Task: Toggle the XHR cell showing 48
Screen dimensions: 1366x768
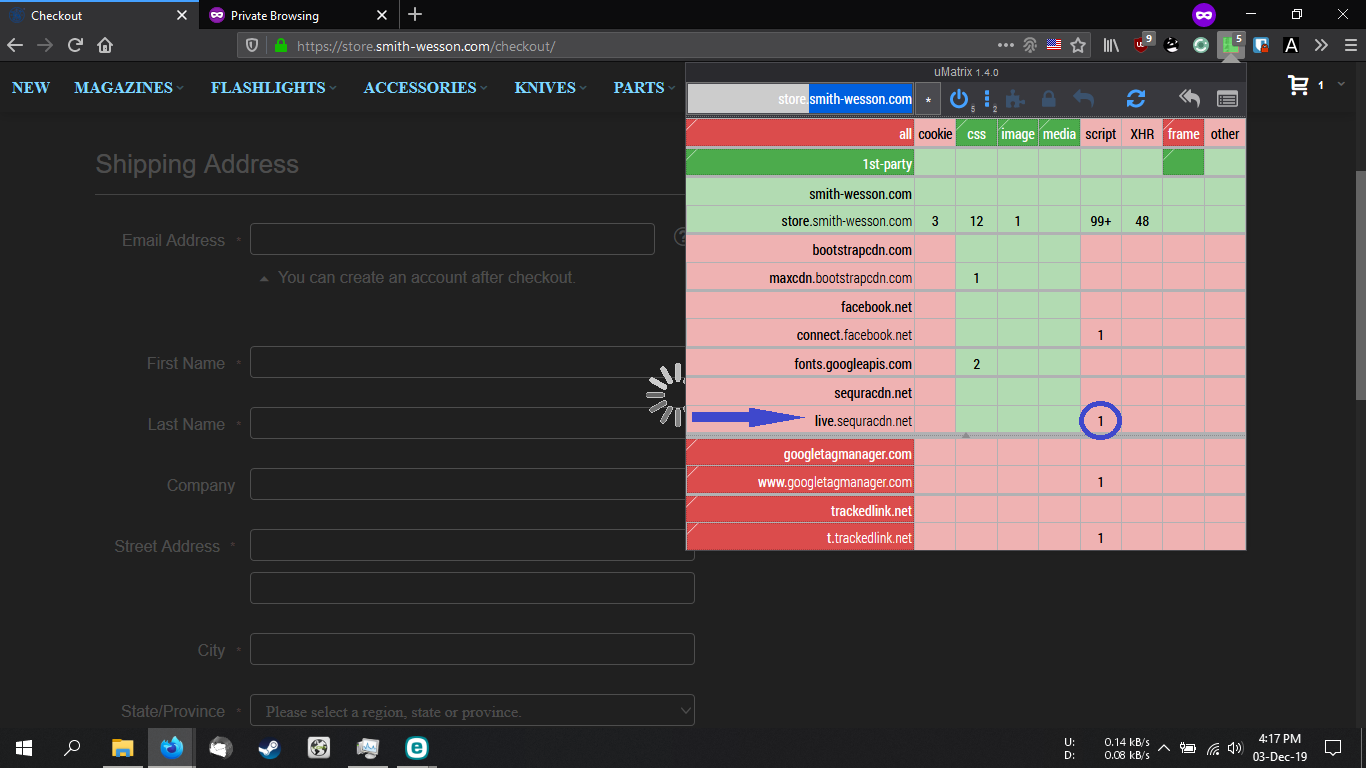Action: coord(1142,221)
